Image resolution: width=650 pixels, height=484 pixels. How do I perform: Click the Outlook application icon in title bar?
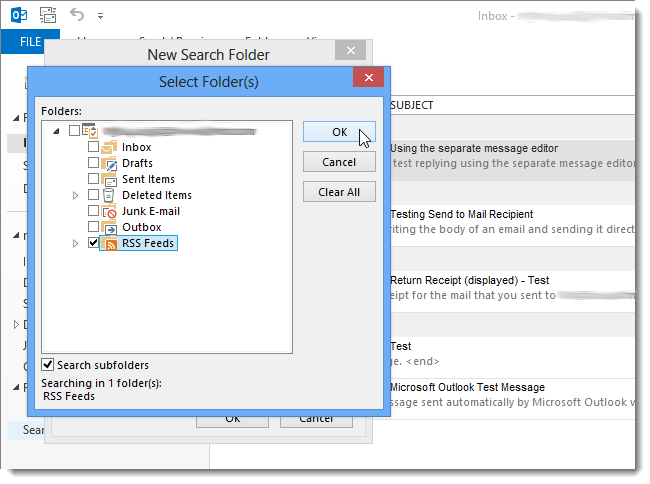(x=19, y=15)
